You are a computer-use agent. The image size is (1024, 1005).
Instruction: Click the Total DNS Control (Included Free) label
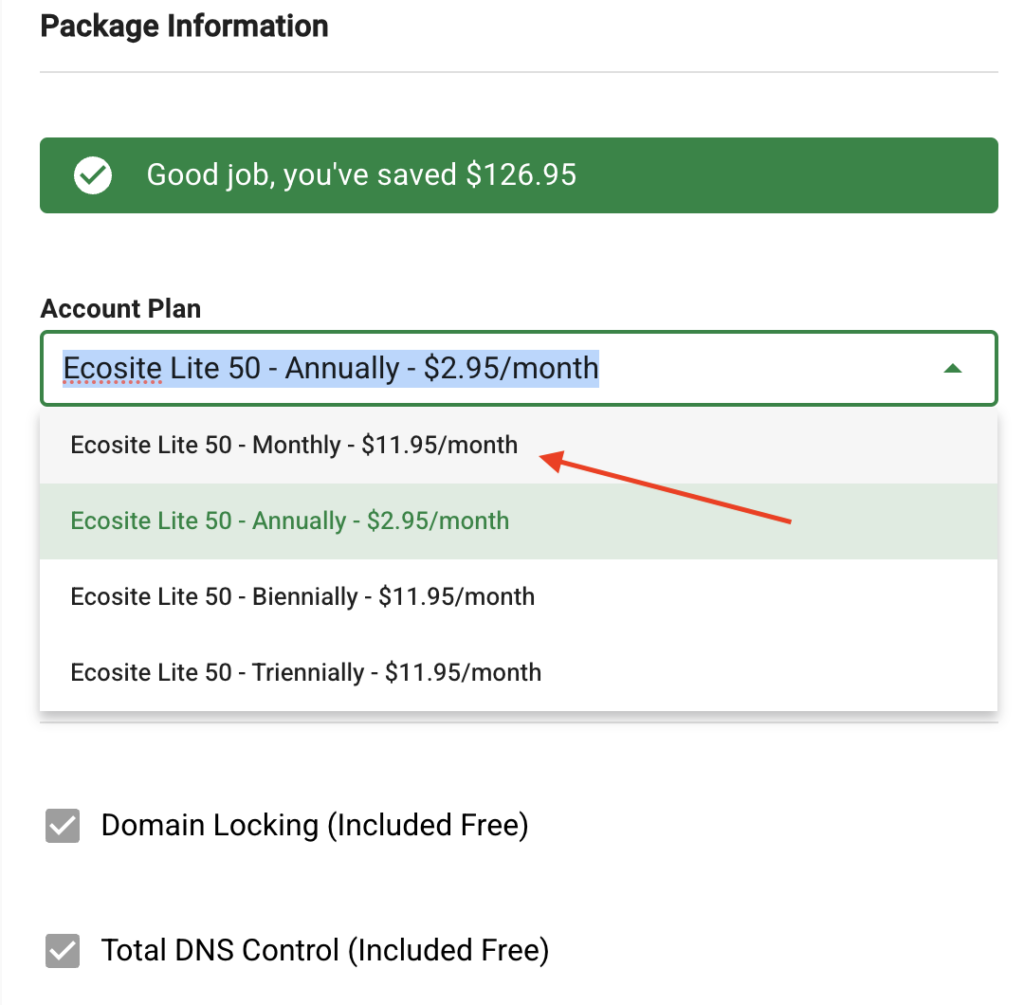[x=325, y=950]
